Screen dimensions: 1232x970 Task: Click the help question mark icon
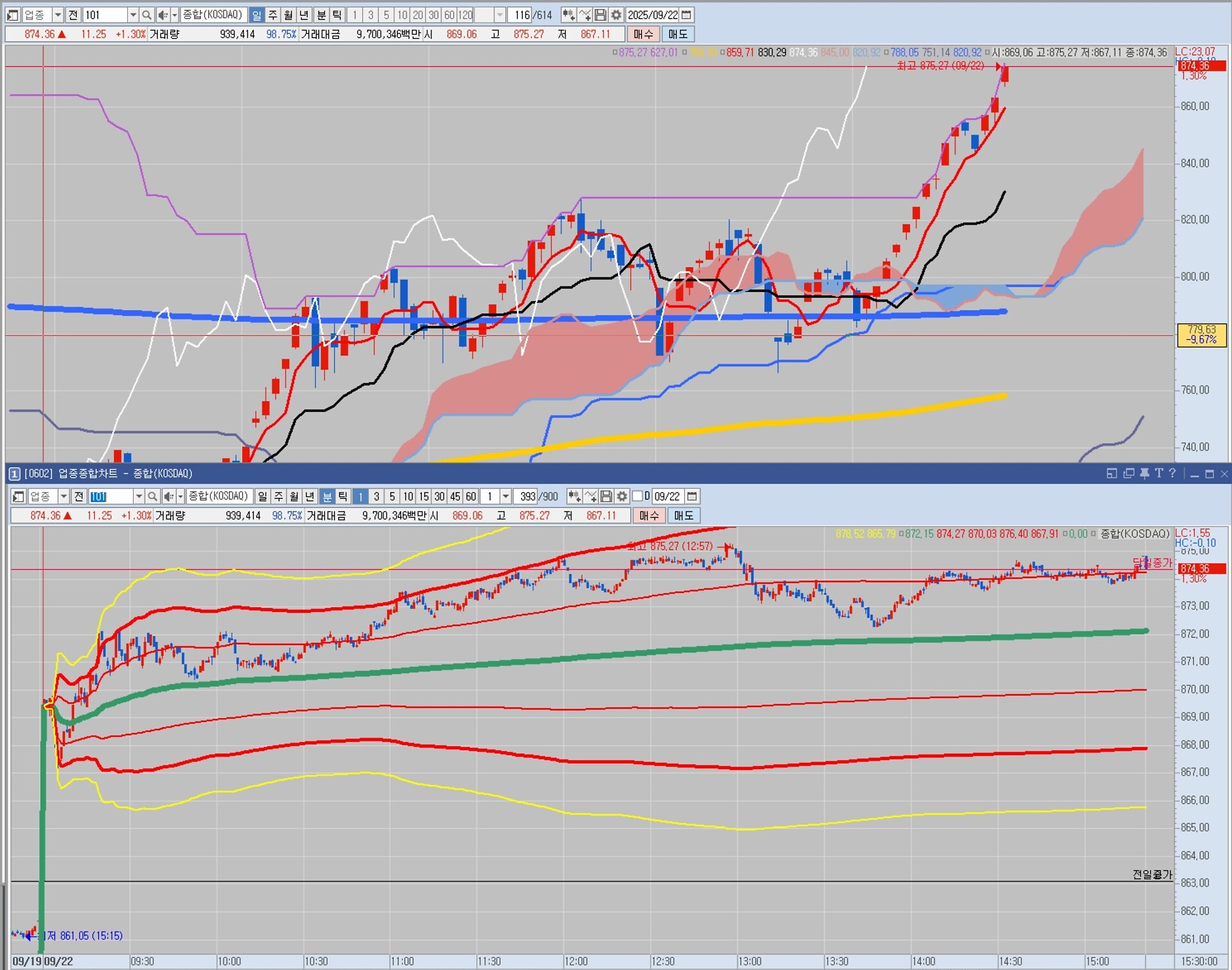point(1172,473)
